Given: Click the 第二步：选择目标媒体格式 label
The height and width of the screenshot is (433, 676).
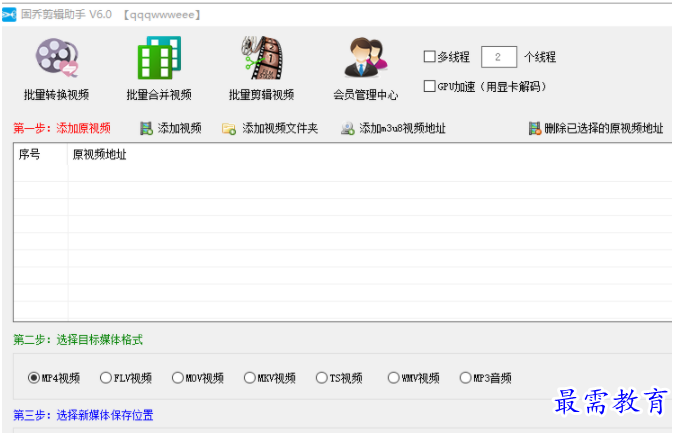Looking at the screenshot, I should 78,340.
